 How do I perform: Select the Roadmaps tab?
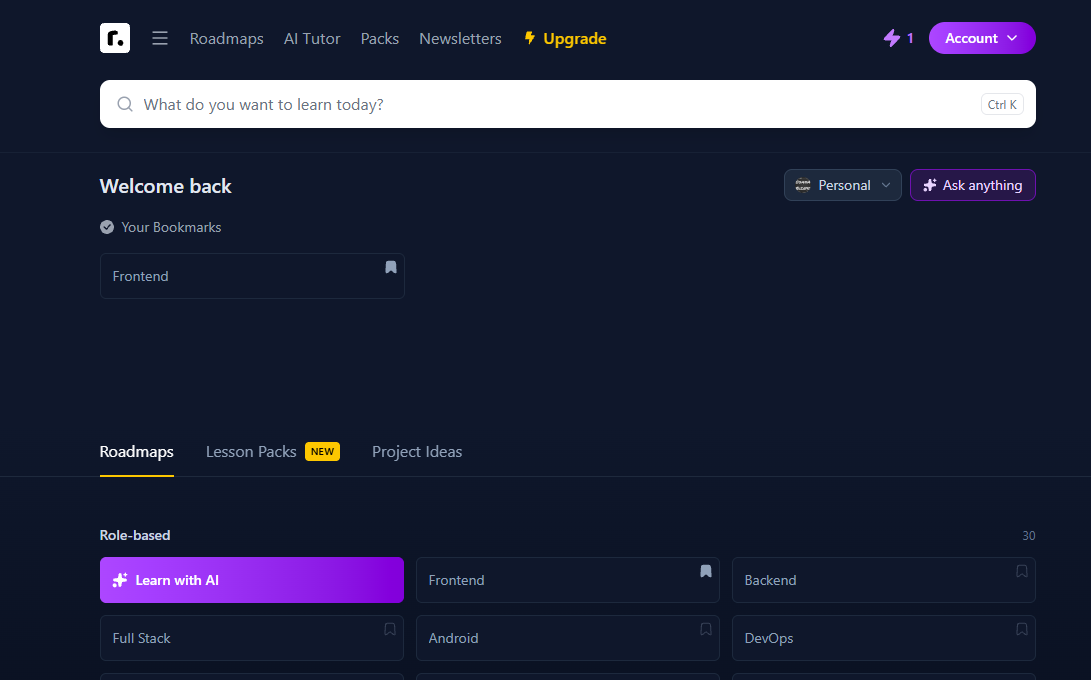(136, 452)
